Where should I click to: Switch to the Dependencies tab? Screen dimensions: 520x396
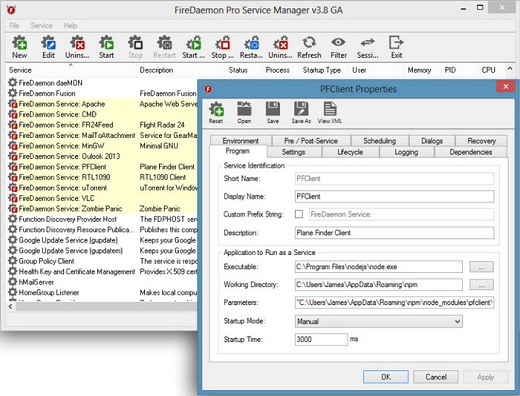click(471, 152)
